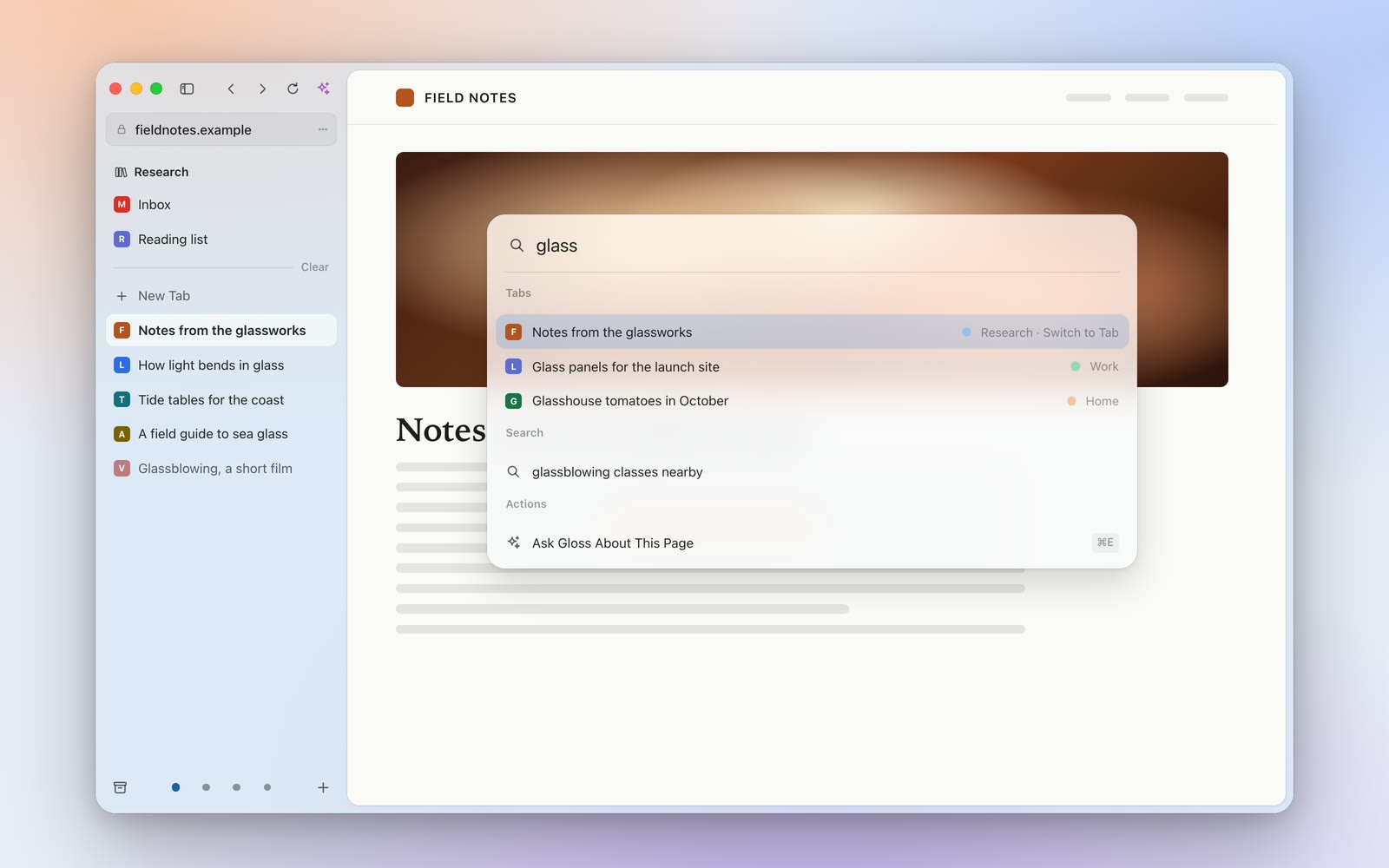Choose Glasshouse tomatoes in October result
The image size is (1389, 868).
pyautogui.click(x=812, y=401)
